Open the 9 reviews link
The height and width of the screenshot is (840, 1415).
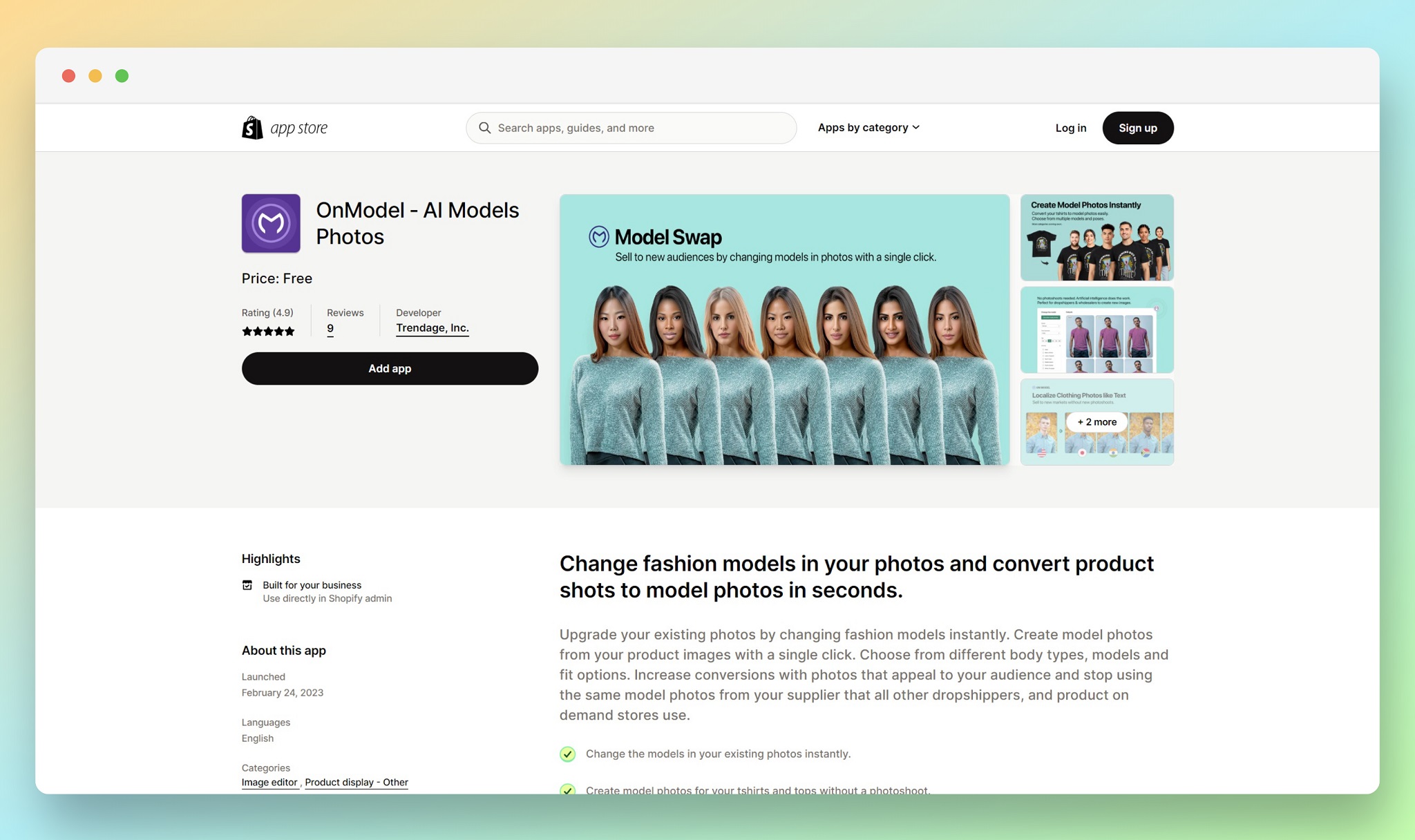(330, 329)
